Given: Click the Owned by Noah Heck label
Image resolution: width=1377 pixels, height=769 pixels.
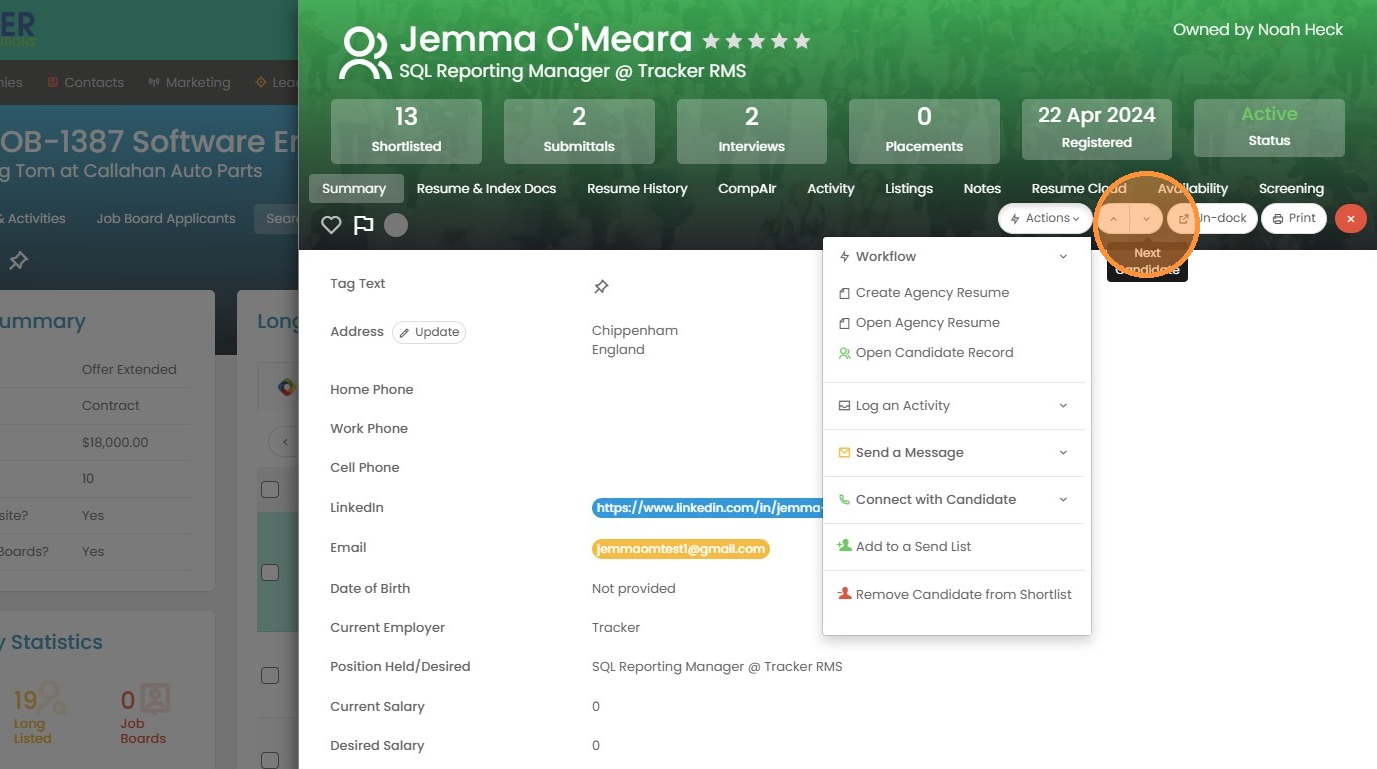Looking at the screenshot, I should pos(1258,30).
